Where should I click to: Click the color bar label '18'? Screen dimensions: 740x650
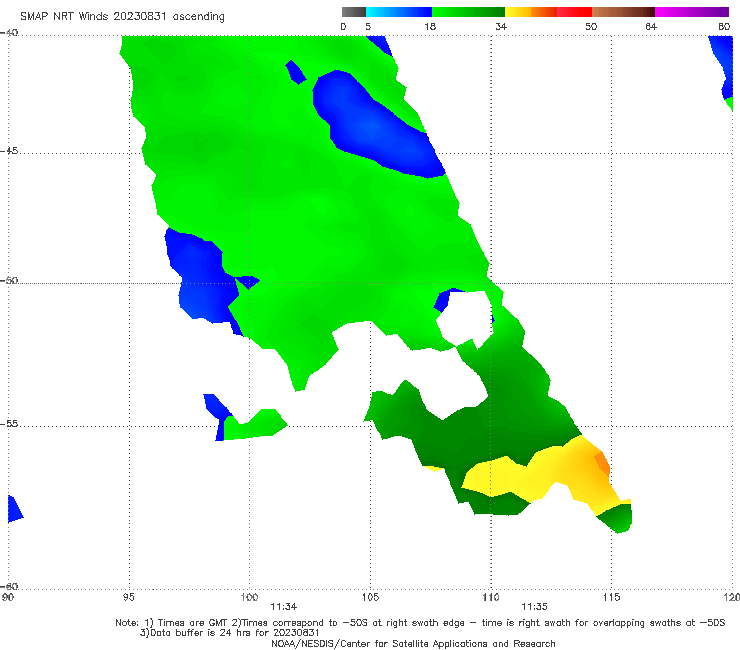pyautogui.click(x=430, y=26)
